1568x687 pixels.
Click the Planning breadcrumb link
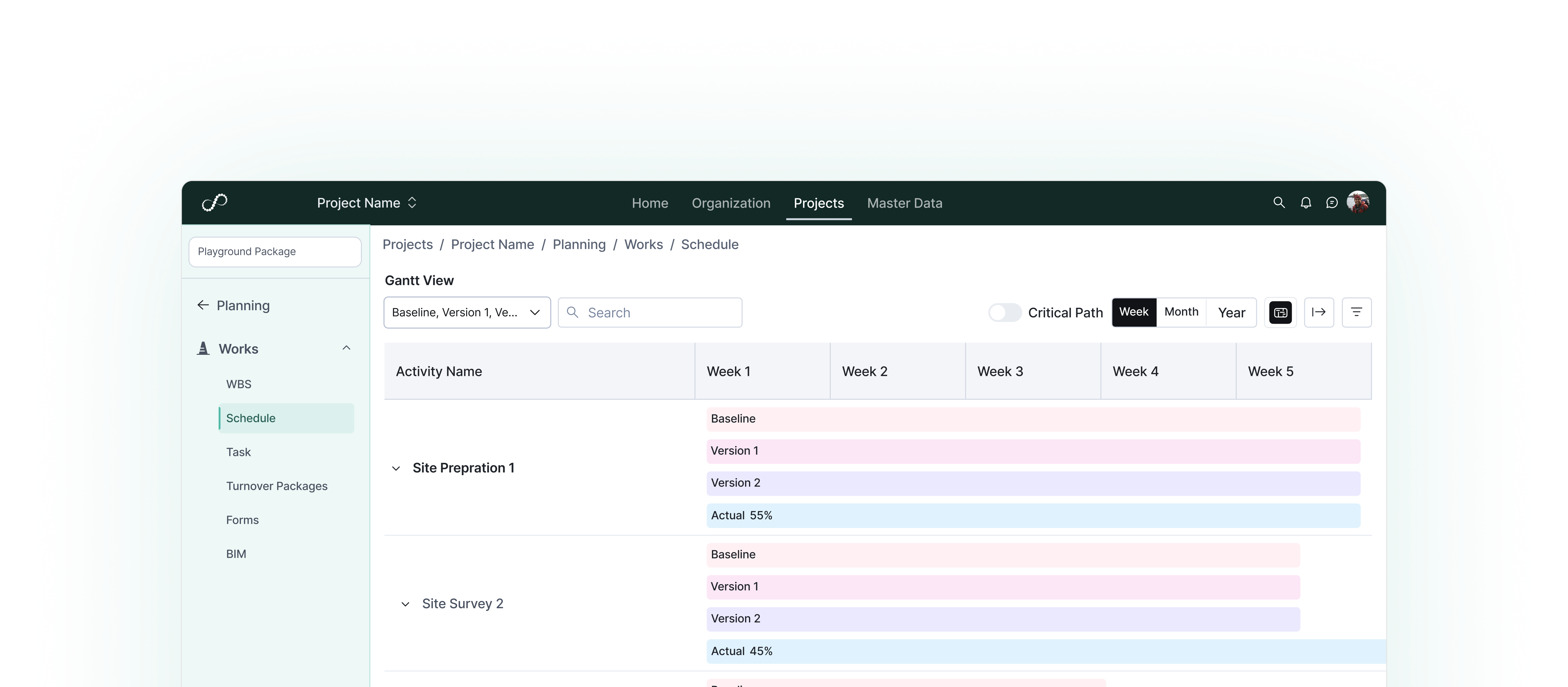pos(579,244)
